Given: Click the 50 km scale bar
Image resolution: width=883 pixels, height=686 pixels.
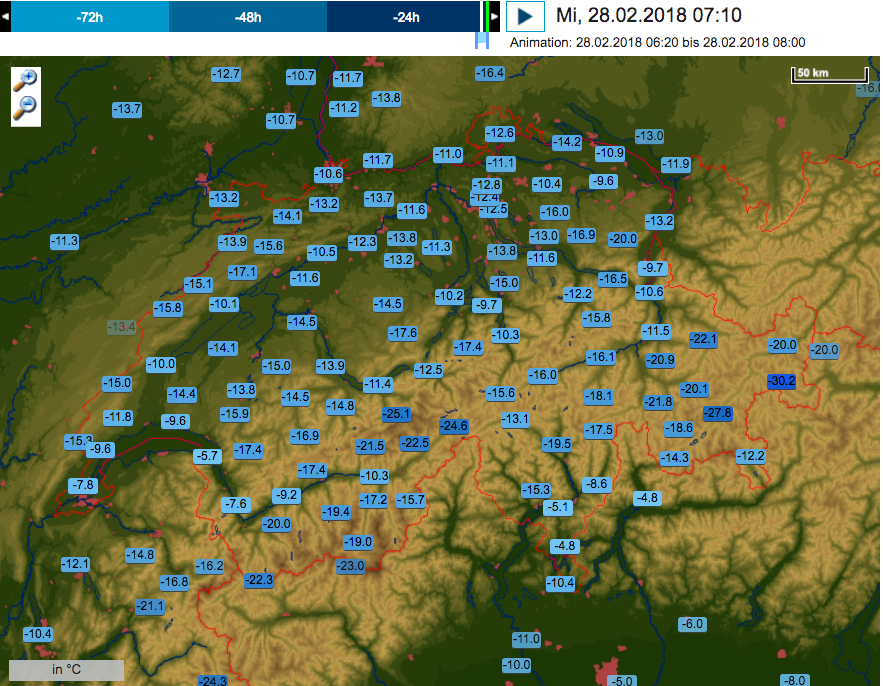Looking at the screenshot, I should point(829,74).
